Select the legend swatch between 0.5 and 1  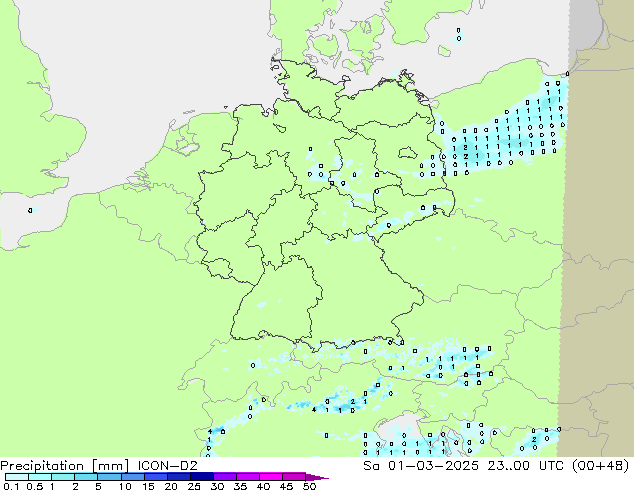[40, 477]
